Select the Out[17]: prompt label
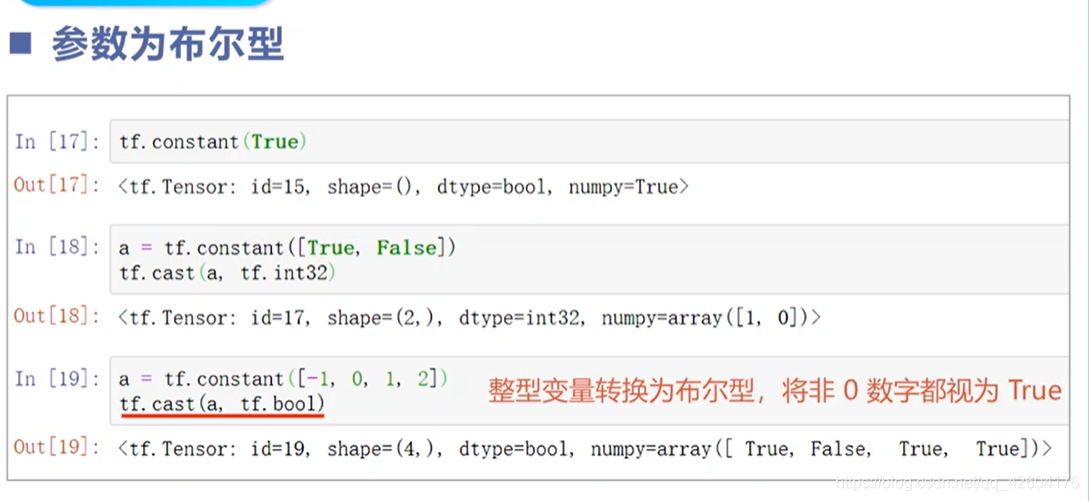 tap(57, 186)
